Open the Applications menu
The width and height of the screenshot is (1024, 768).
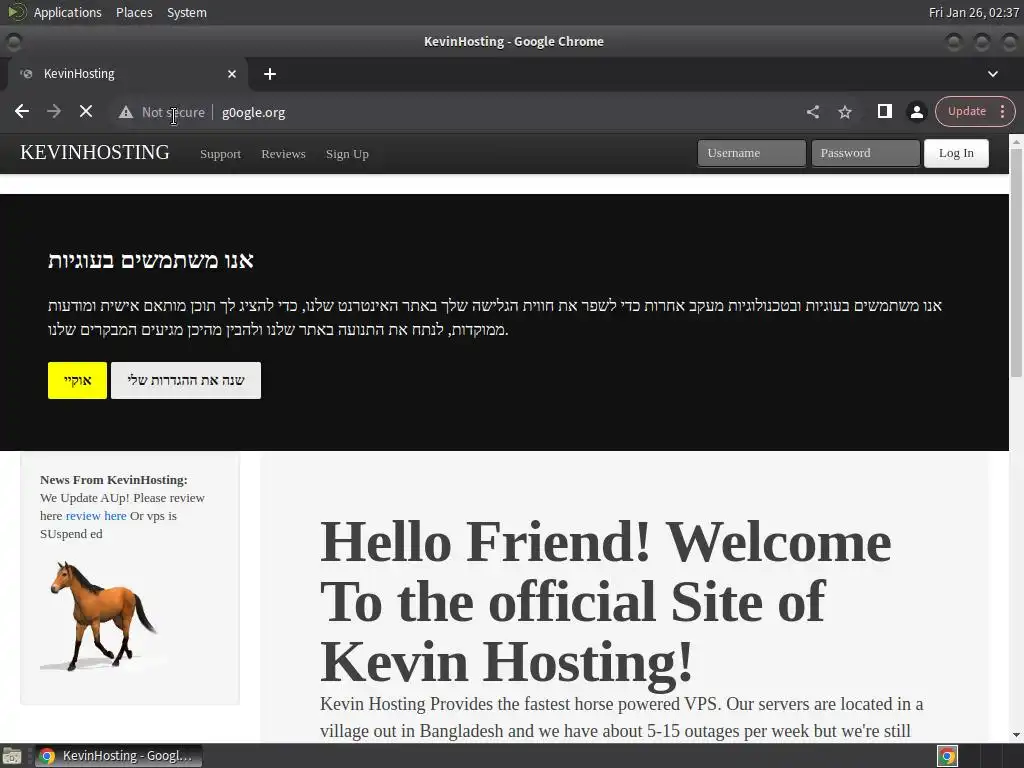click(x=67, y=12)
